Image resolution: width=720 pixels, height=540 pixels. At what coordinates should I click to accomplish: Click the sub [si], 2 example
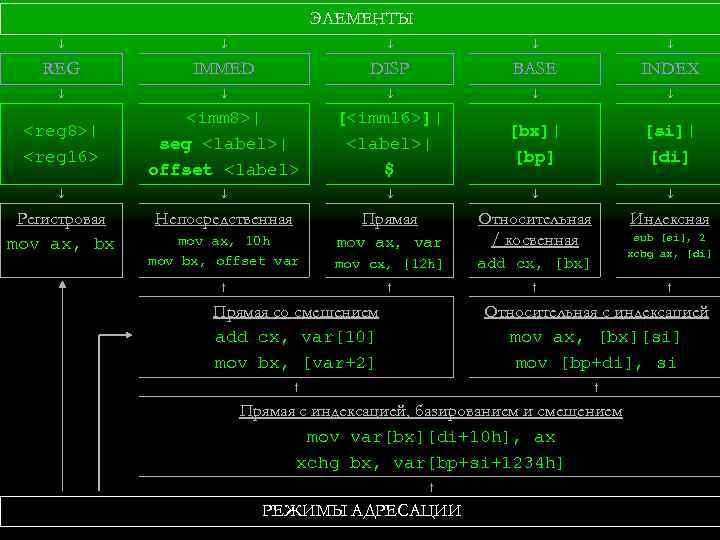click(x=669, y=238)
